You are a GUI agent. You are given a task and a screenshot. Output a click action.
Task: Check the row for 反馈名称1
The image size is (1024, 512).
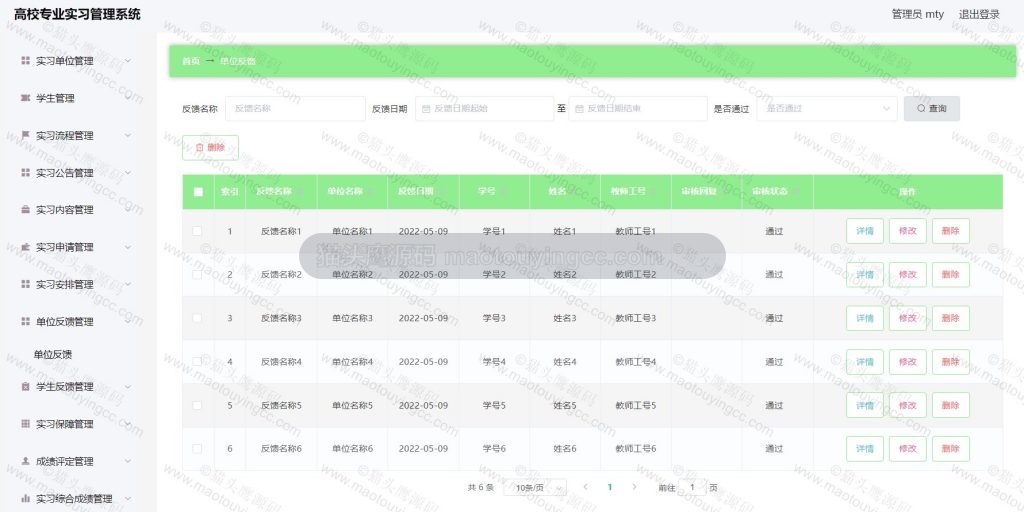tap(197, 231)
